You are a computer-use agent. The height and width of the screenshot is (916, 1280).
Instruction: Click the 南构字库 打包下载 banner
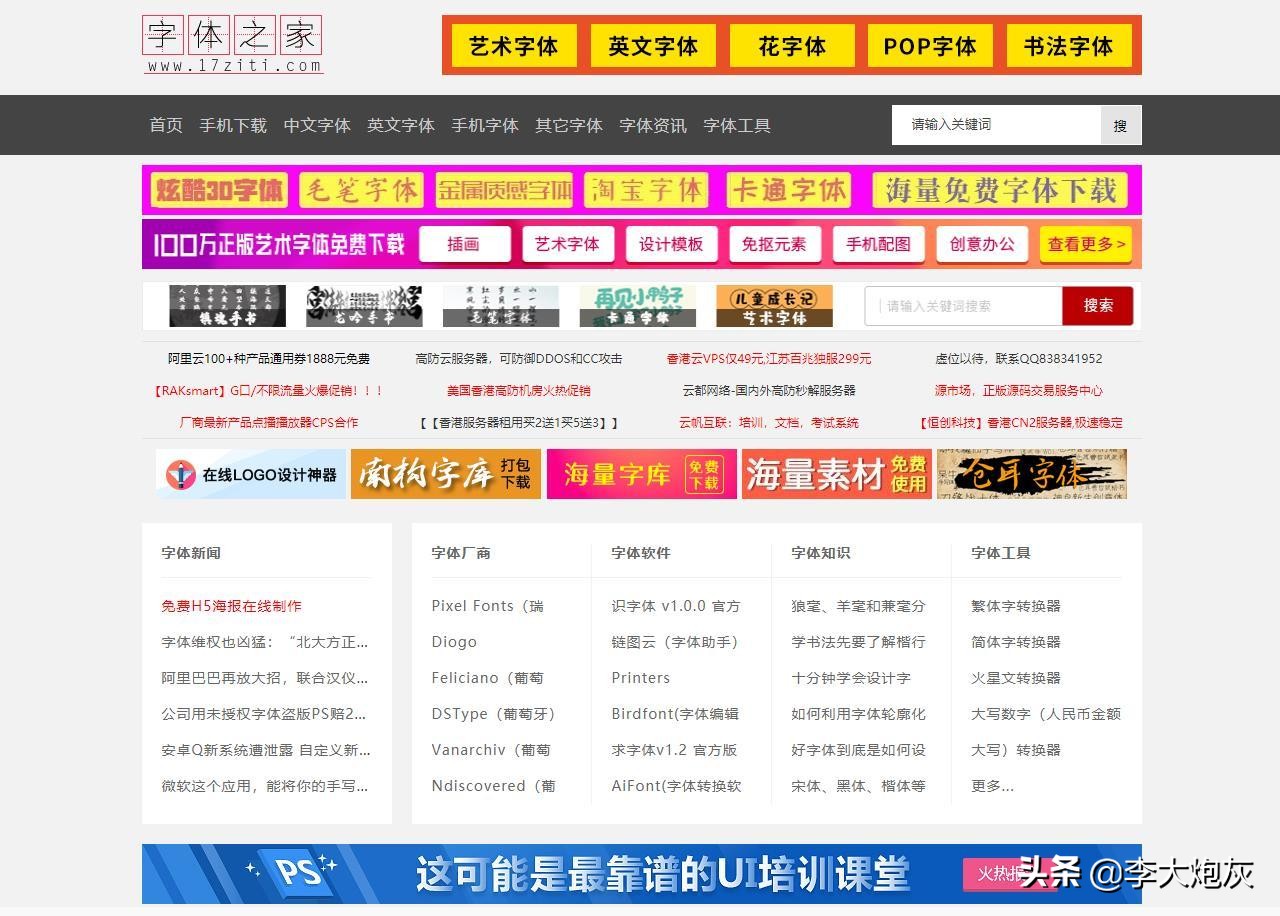446,474
